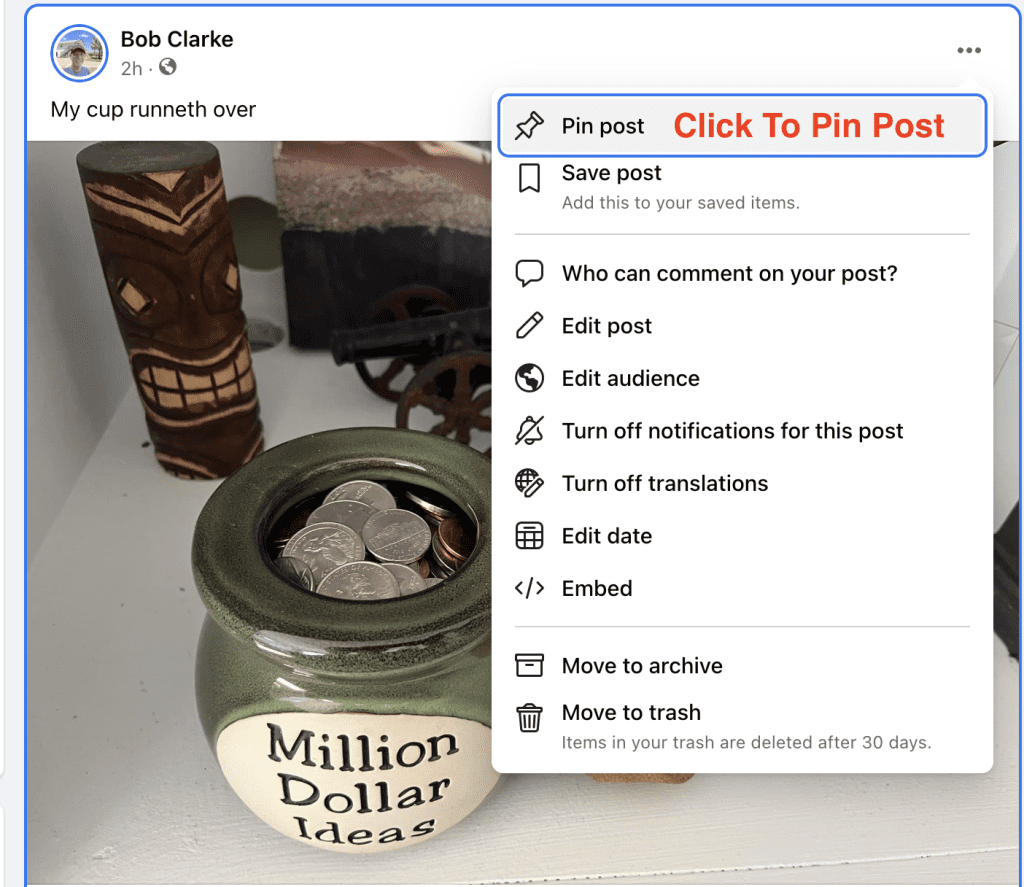Click the crossed-out bell notifications icon

pyautogui.click(x=529, y=430)
